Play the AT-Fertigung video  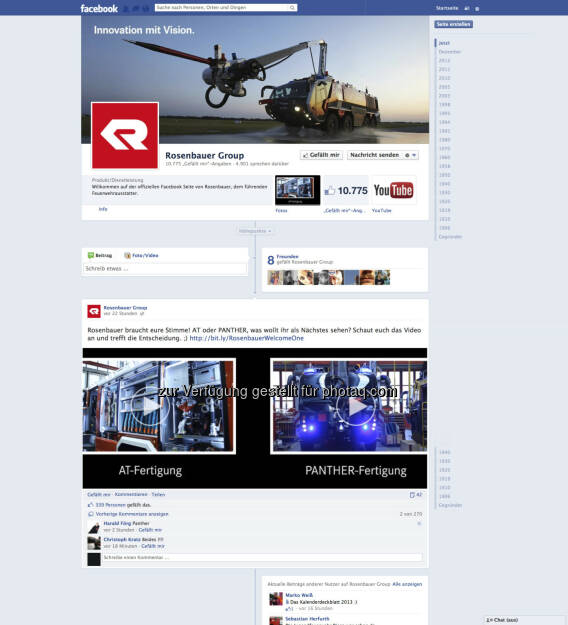pos(151,406)
